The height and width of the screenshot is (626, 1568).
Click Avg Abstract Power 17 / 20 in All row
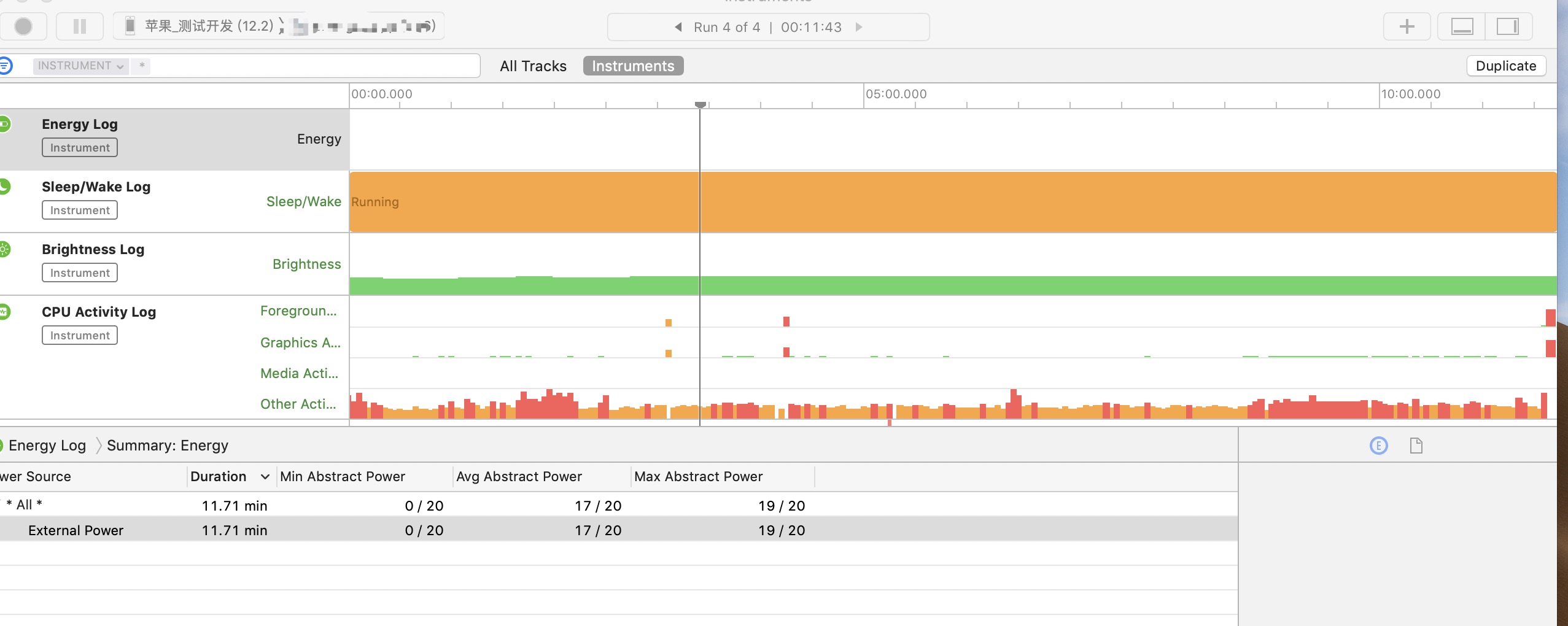coord(598,506)
